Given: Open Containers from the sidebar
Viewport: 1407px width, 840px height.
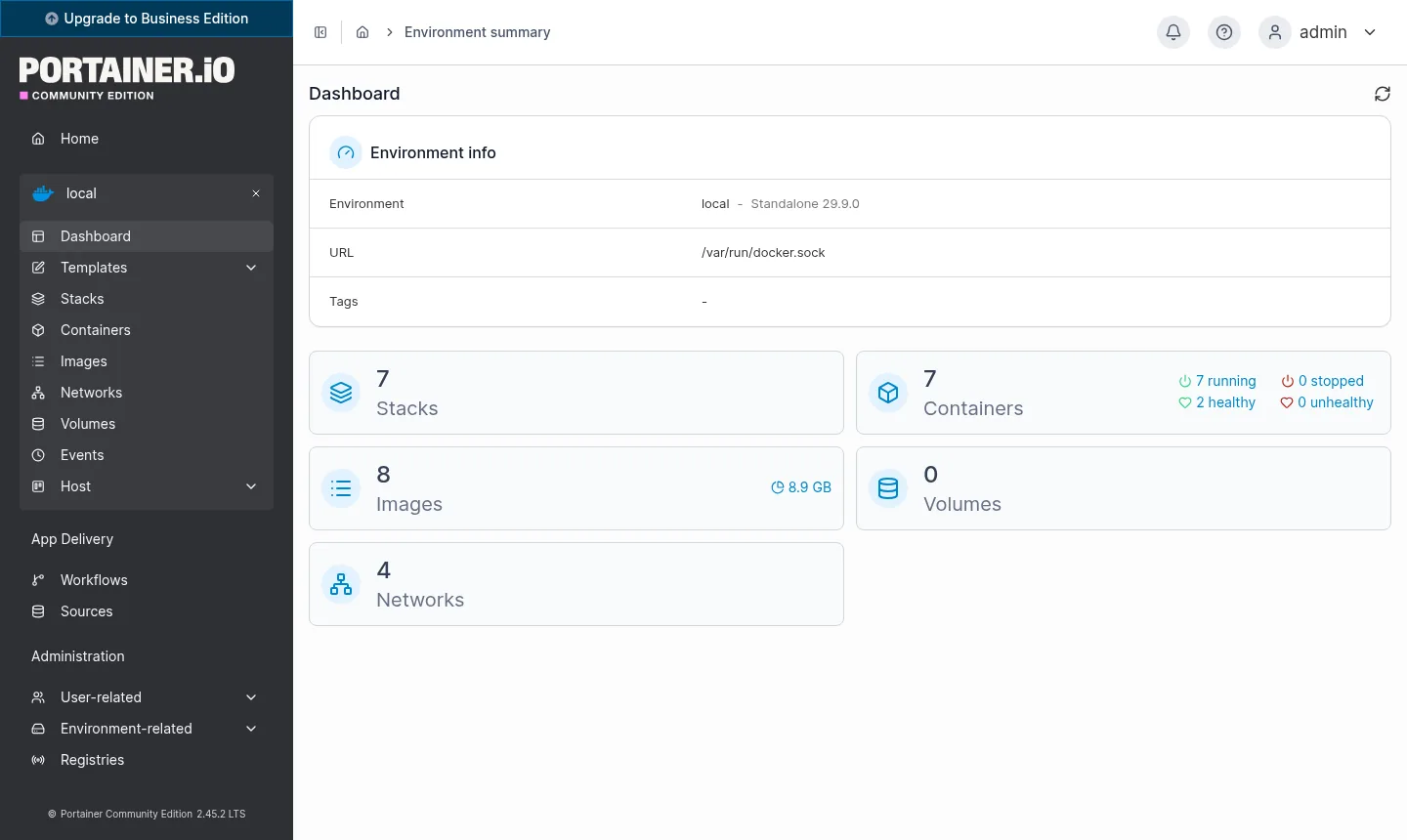Looking at the screenshot, I should click(x=147, y=330).
